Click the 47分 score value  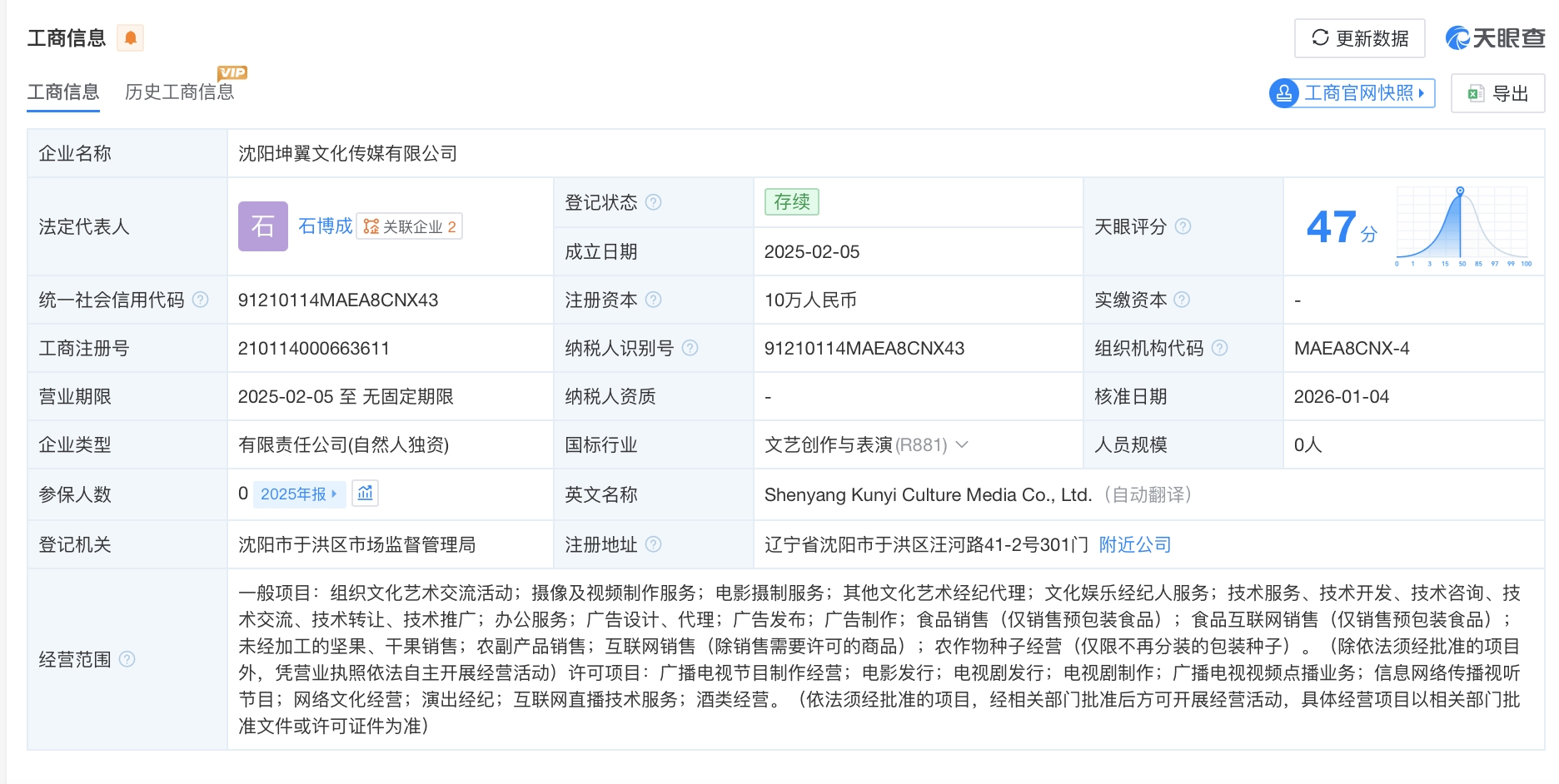(1342, 227)
